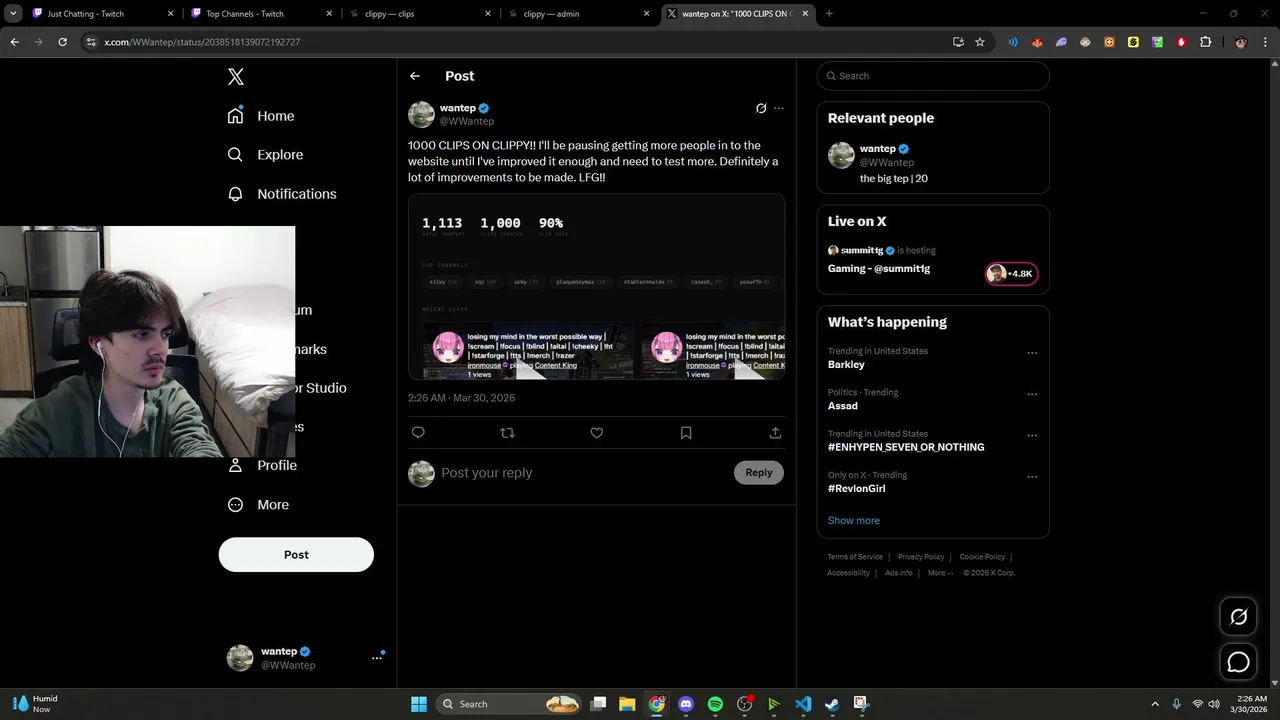Open the Extensions puzzle icon

(1205, 42)
